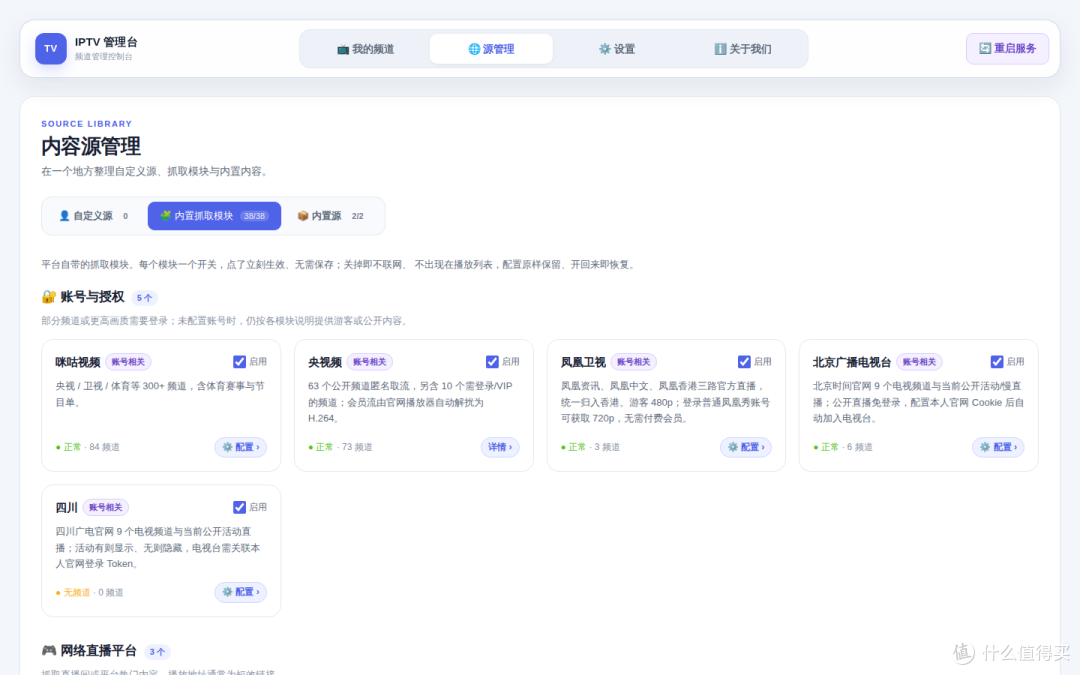The height and width of the screenshot is (675, 1080).
Task: Toggle the 启用 checkbox for 北京广播电视台
Action: pos(997,362)
